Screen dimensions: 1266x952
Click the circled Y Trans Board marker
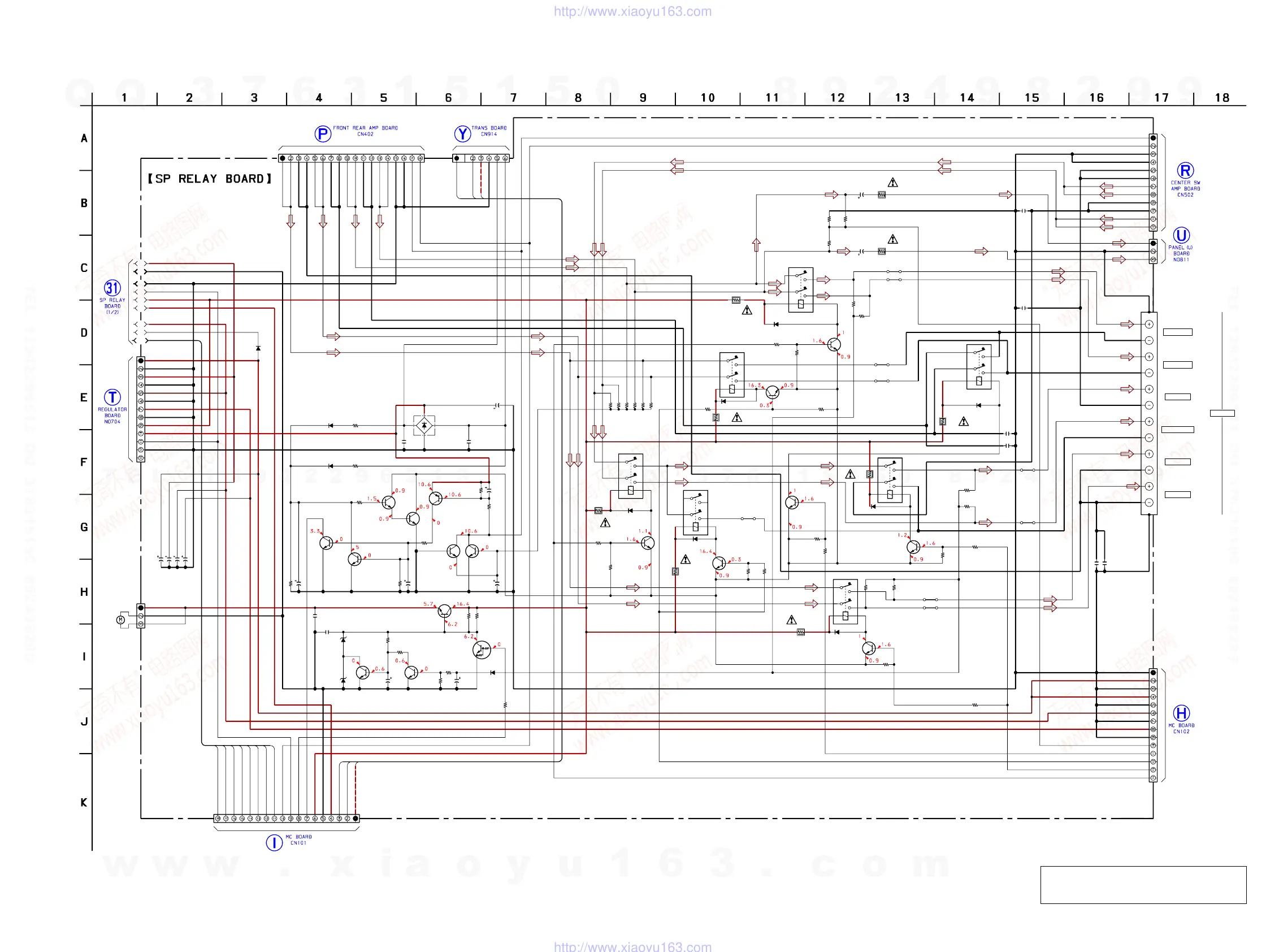coord(462,134)
